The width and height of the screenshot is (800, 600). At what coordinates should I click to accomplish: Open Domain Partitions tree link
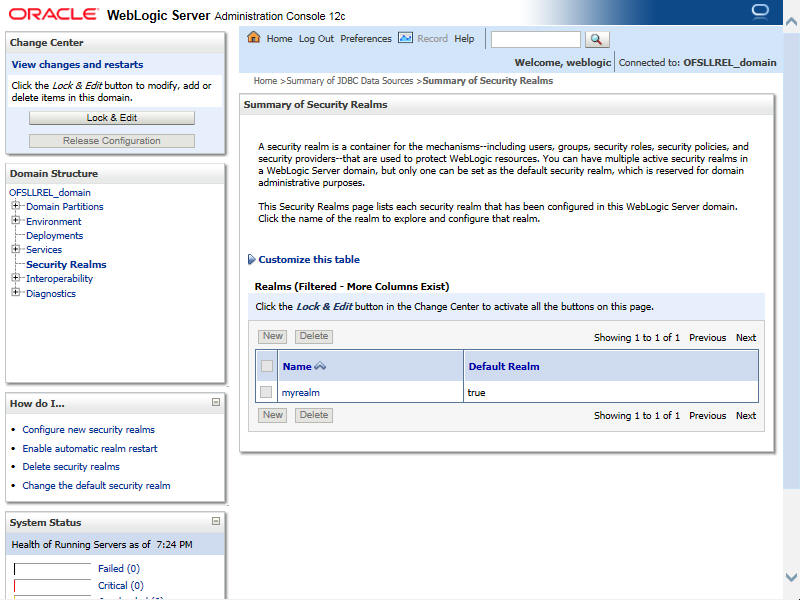65,207
